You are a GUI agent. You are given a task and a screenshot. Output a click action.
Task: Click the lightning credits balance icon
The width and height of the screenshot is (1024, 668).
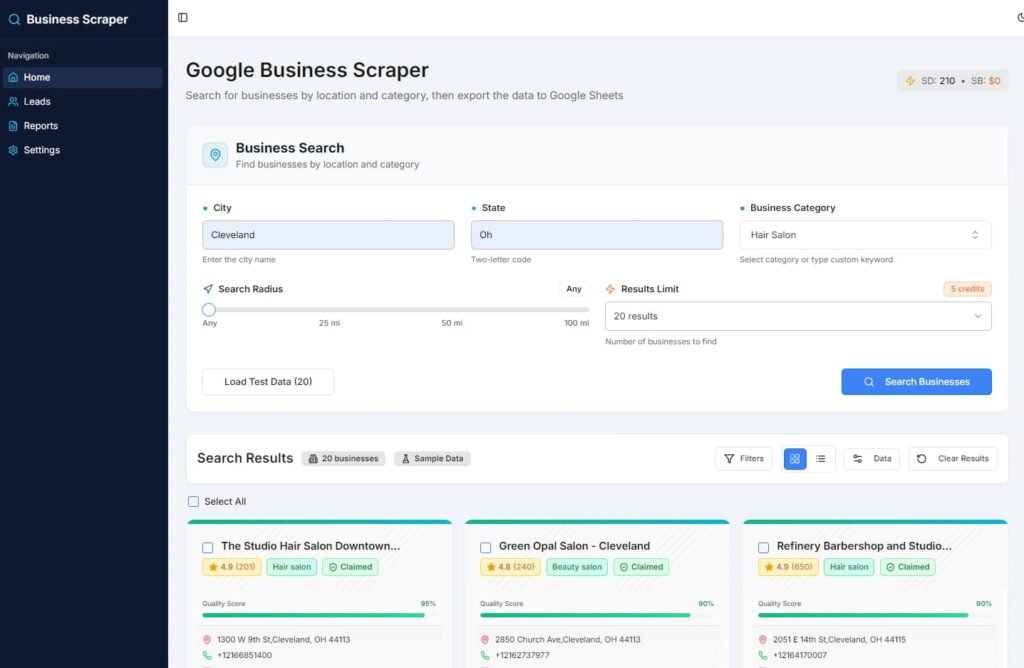pyautogui.click(x=910, y=81)
